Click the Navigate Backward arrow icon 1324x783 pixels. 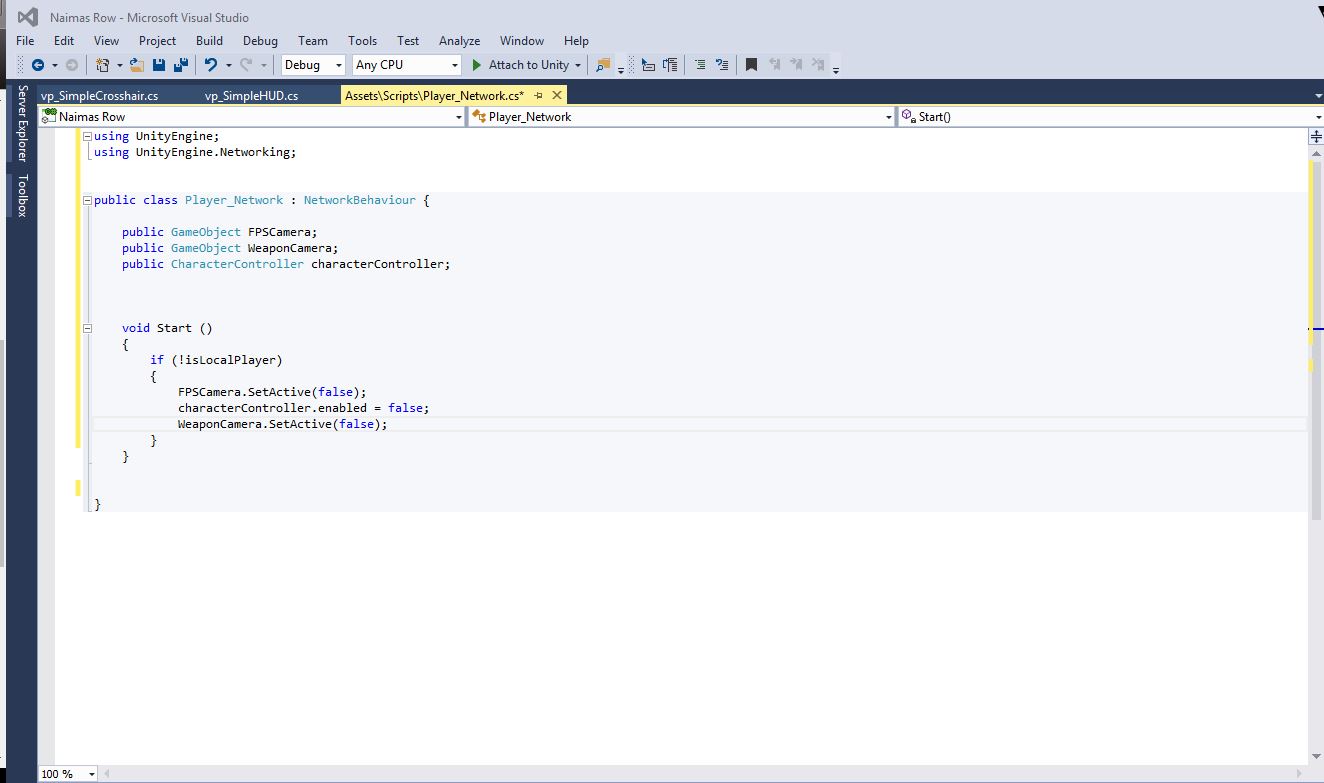pos(38,65)
